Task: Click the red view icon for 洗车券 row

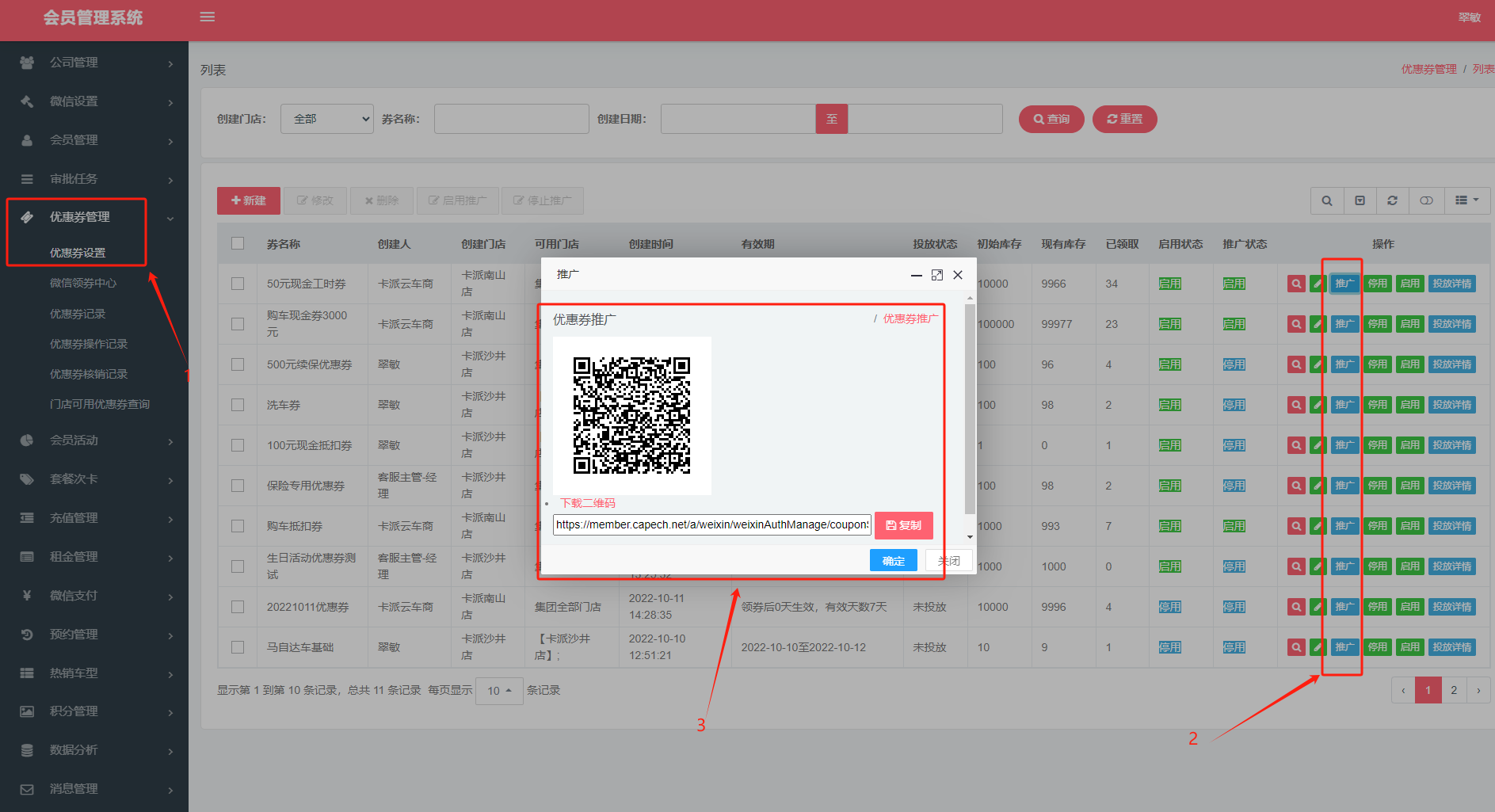Action: pyautogui.click(x=1296, y=405)
